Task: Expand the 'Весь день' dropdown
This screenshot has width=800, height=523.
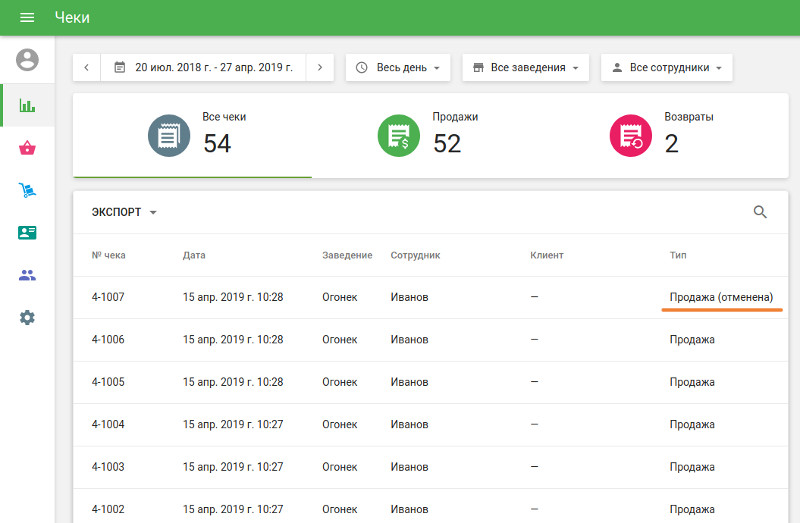Action: coord(398,68)
